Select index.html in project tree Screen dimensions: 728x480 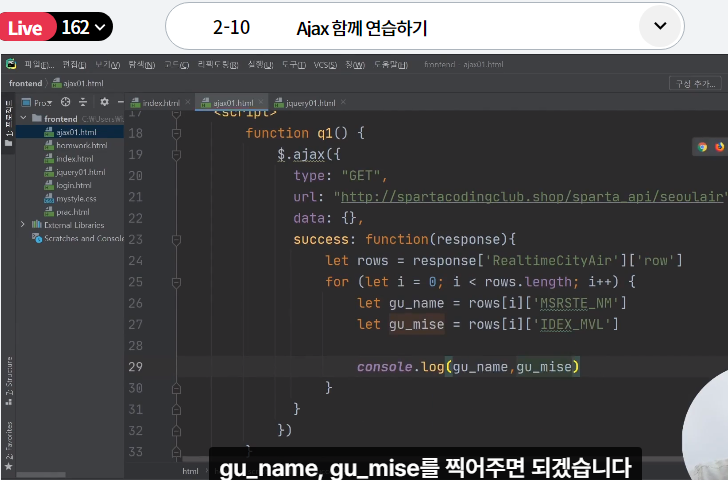tap(70, 159)
